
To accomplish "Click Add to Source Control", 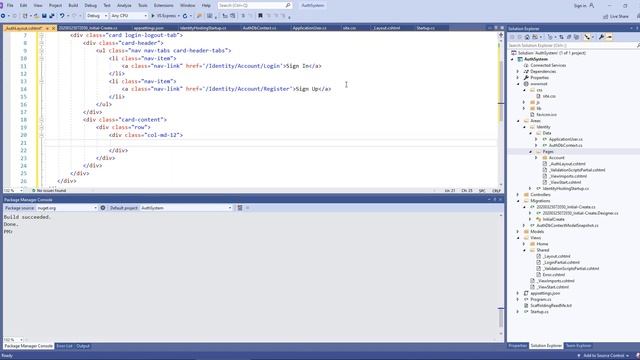I will tap(603, 356).
